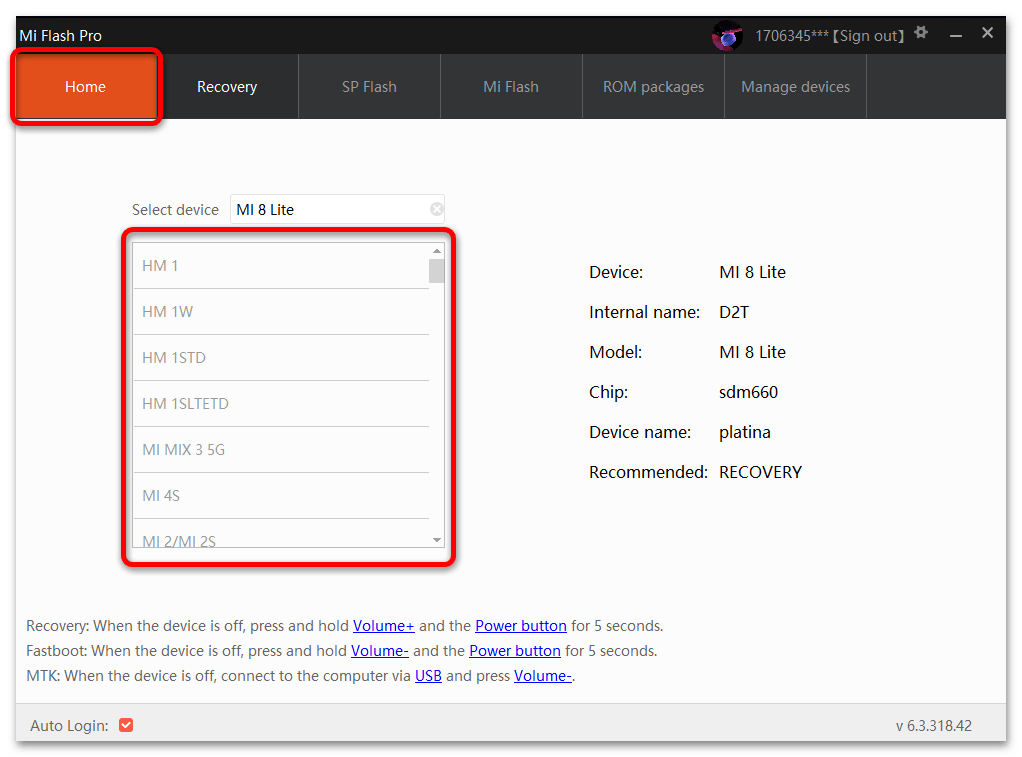Select HM 1STD in the device list

tap(281, 358)
